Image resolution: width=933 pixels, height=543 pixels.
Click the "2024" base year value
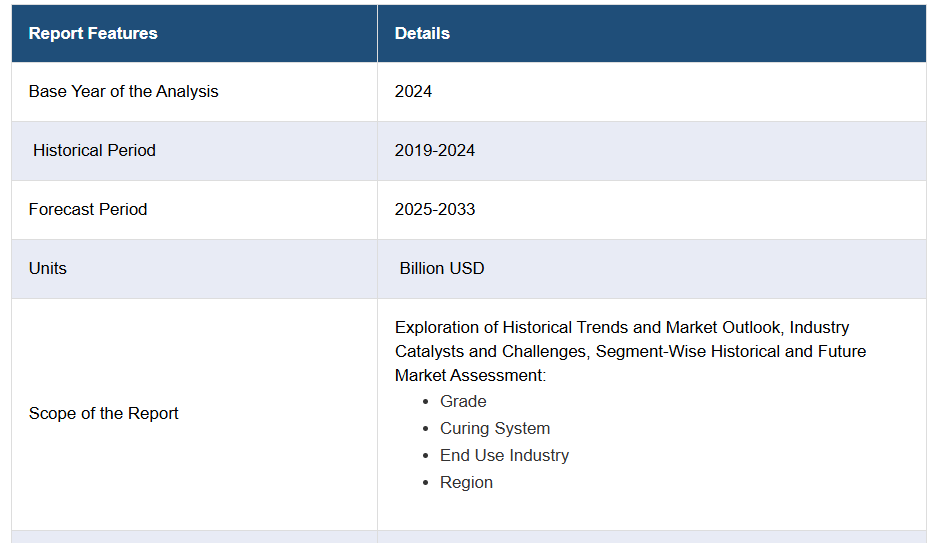coord(413,91)
